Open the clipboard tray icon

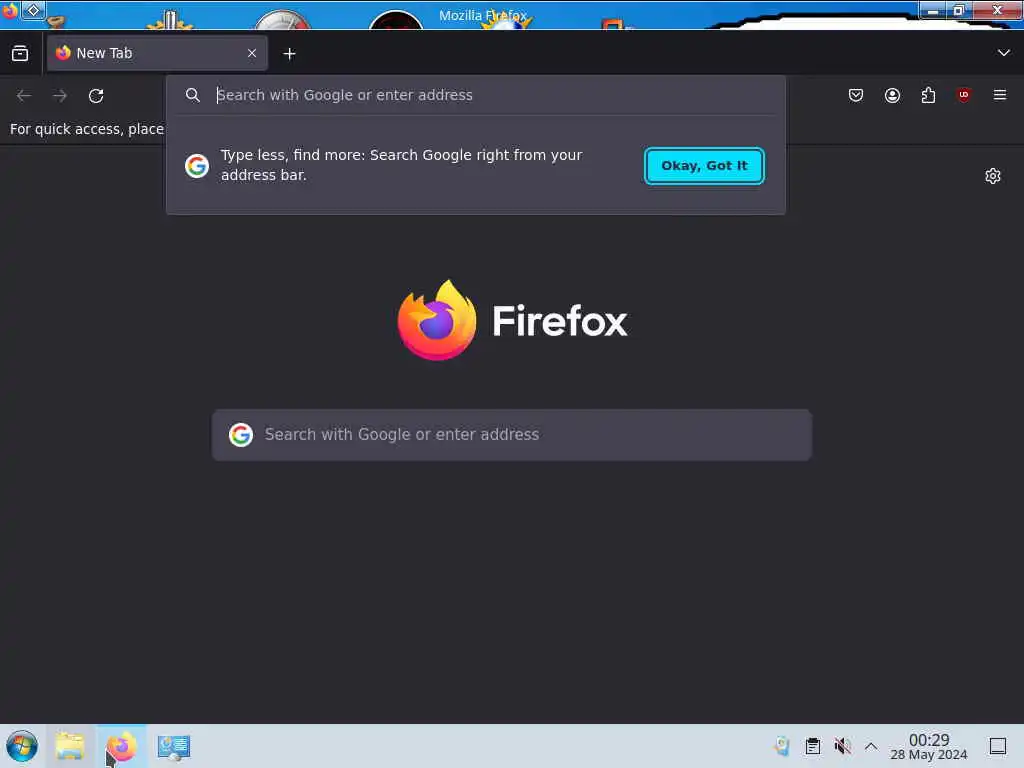coord(812,746)
